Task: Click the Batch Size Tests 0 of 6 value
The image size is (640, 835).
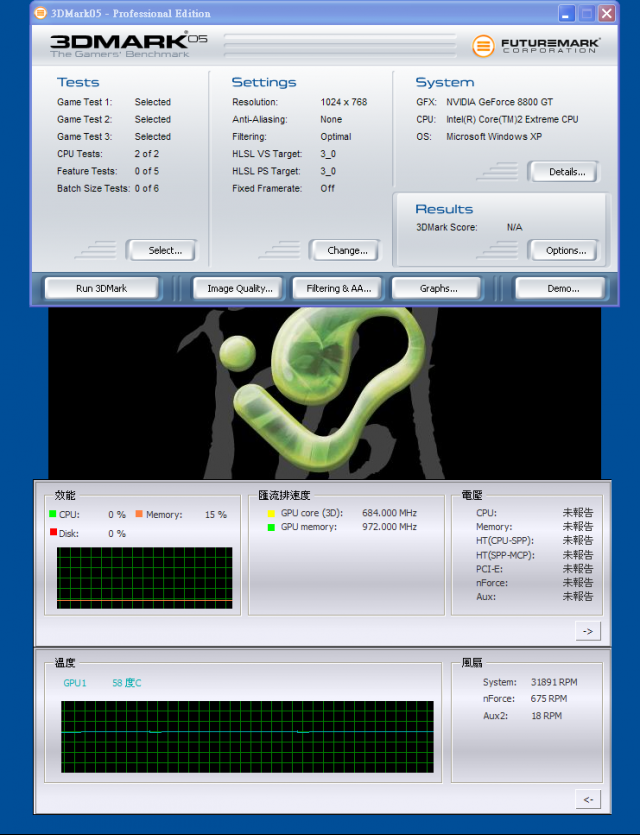Action: coord(146,188)
